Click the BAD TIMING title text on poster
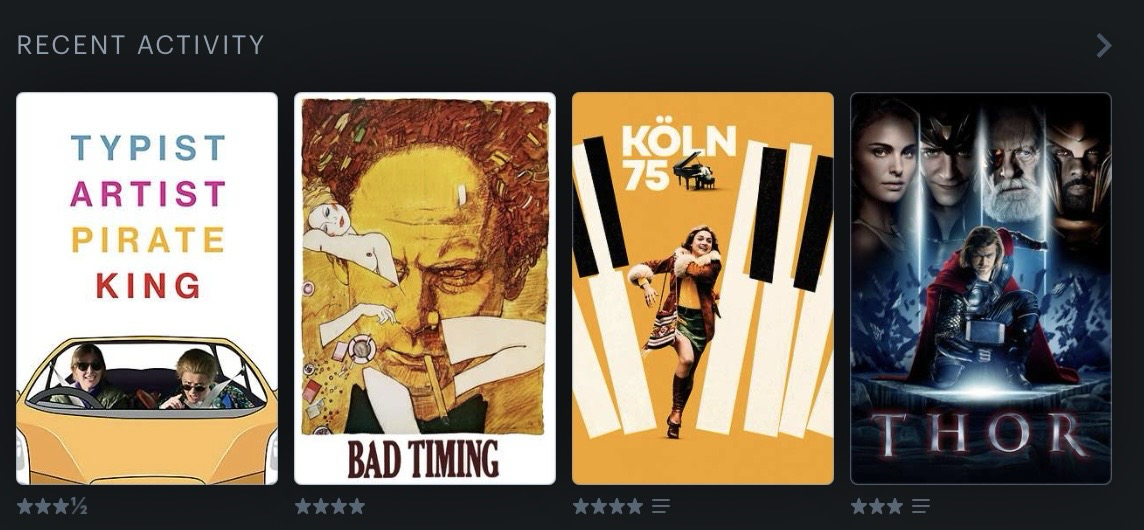 (x=424, y=458)
